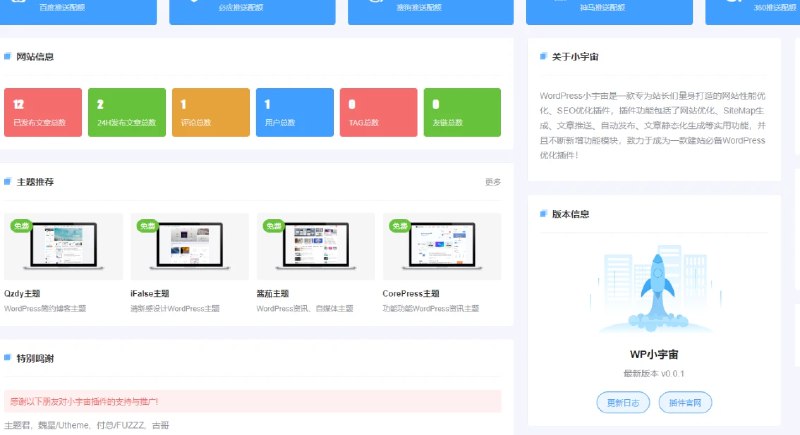Screen dimensions: 800x435
Task: Click the blue marker beside 网站信息
Action: 7,57
